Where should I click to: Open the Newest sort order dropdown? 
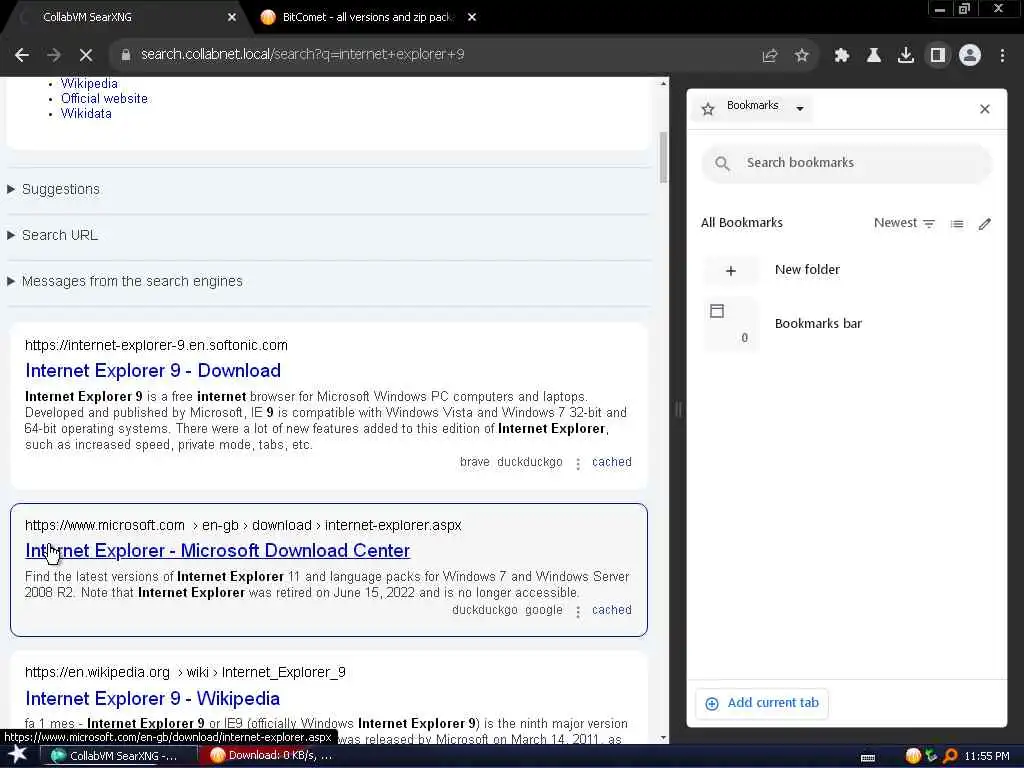[x=904, y=223]
